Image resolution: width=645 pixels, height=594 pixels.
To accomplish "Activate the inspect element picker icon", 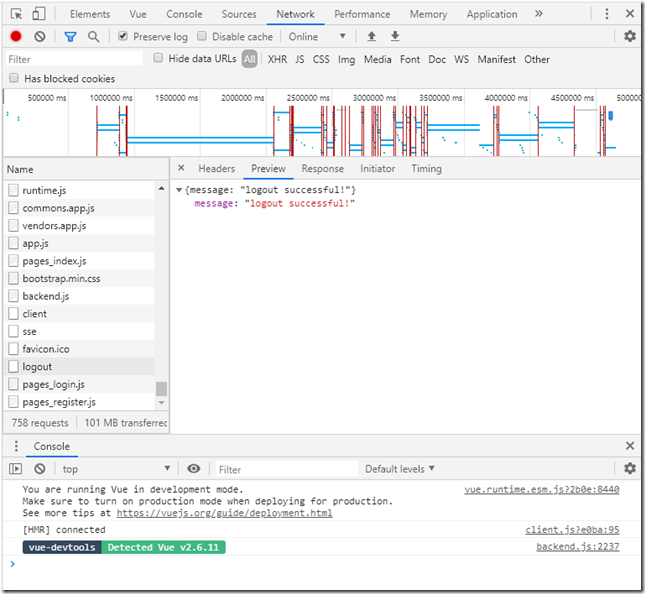I will (x=16, y=14).
